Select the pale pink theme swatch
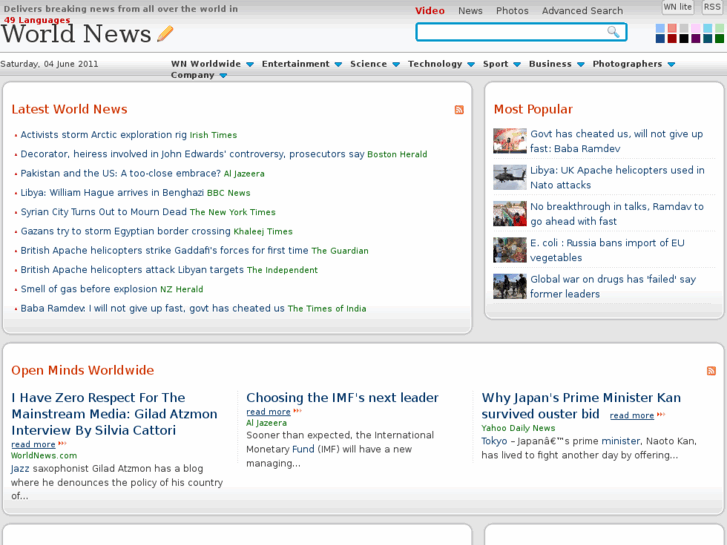This screenshot has width=727, height=545. click(x=695, y=28)
